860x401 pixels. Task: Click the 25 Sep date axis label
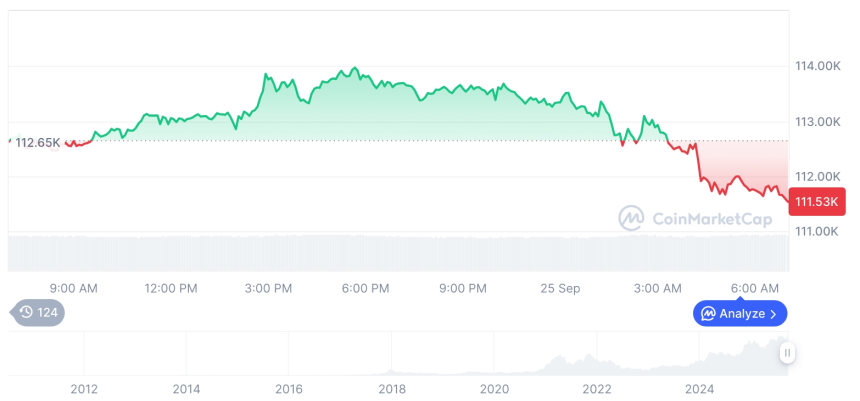tap(559, 288)
